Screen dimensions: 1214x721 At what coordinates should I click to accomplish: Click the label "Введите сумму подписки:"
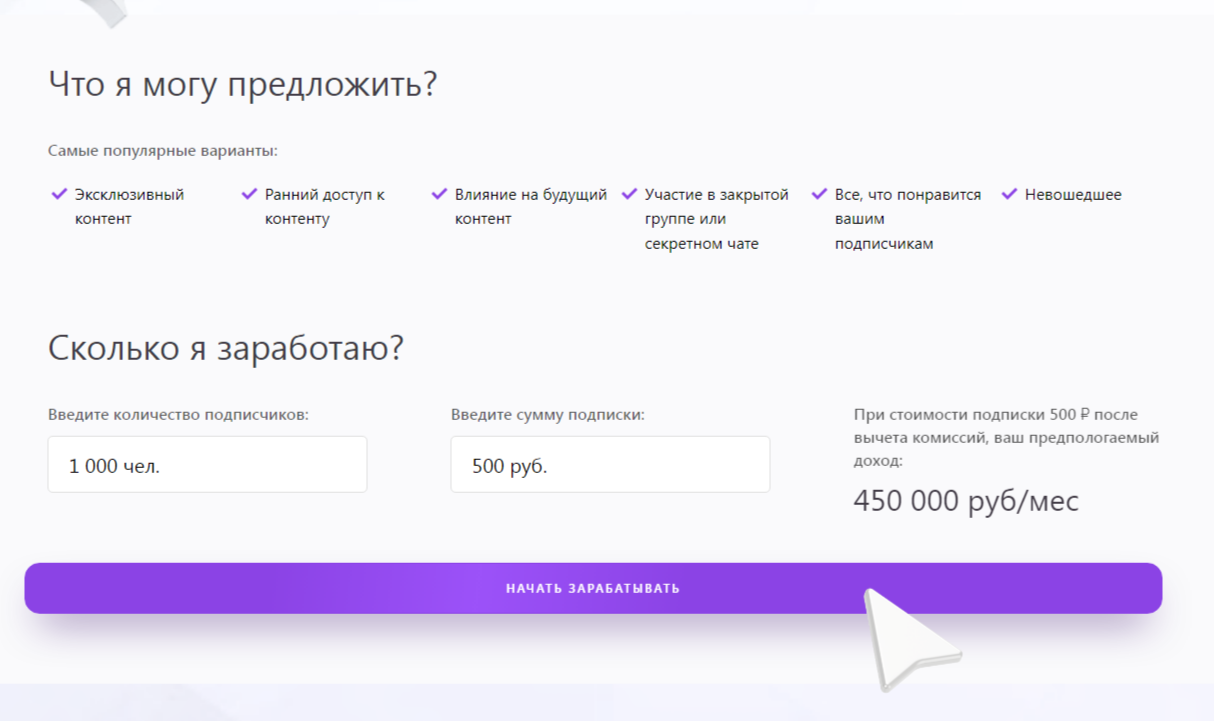548,414
